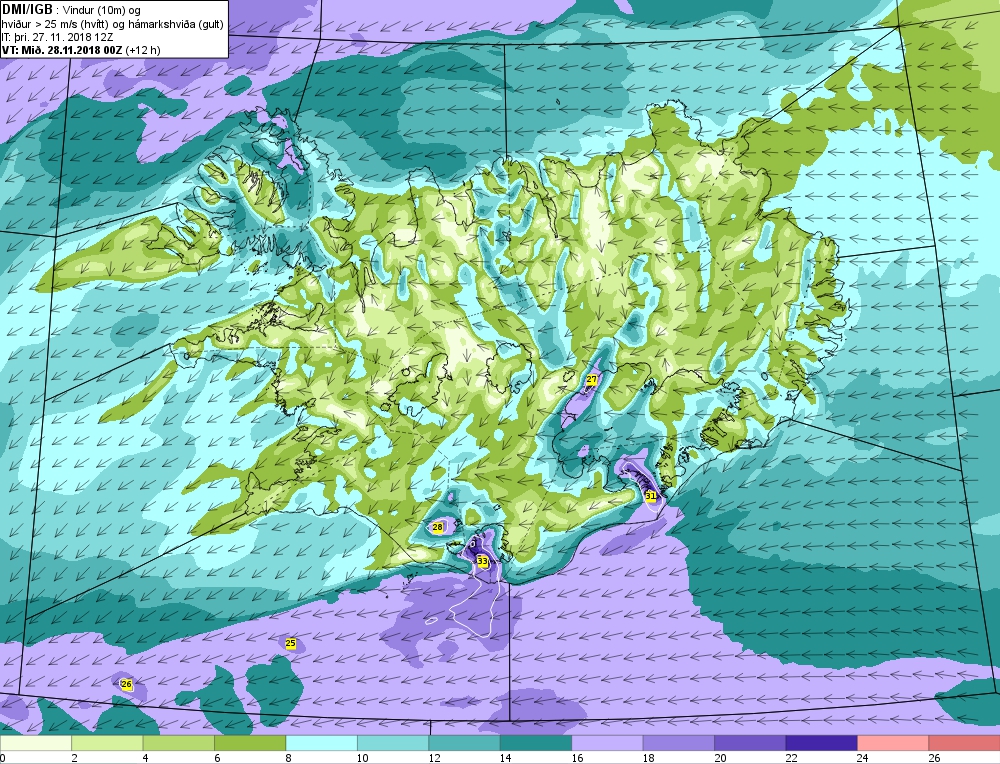The image size is (1000, 764).
Task: Select the 6-8 m/s olive green swatch
Action: click(250, 743)
